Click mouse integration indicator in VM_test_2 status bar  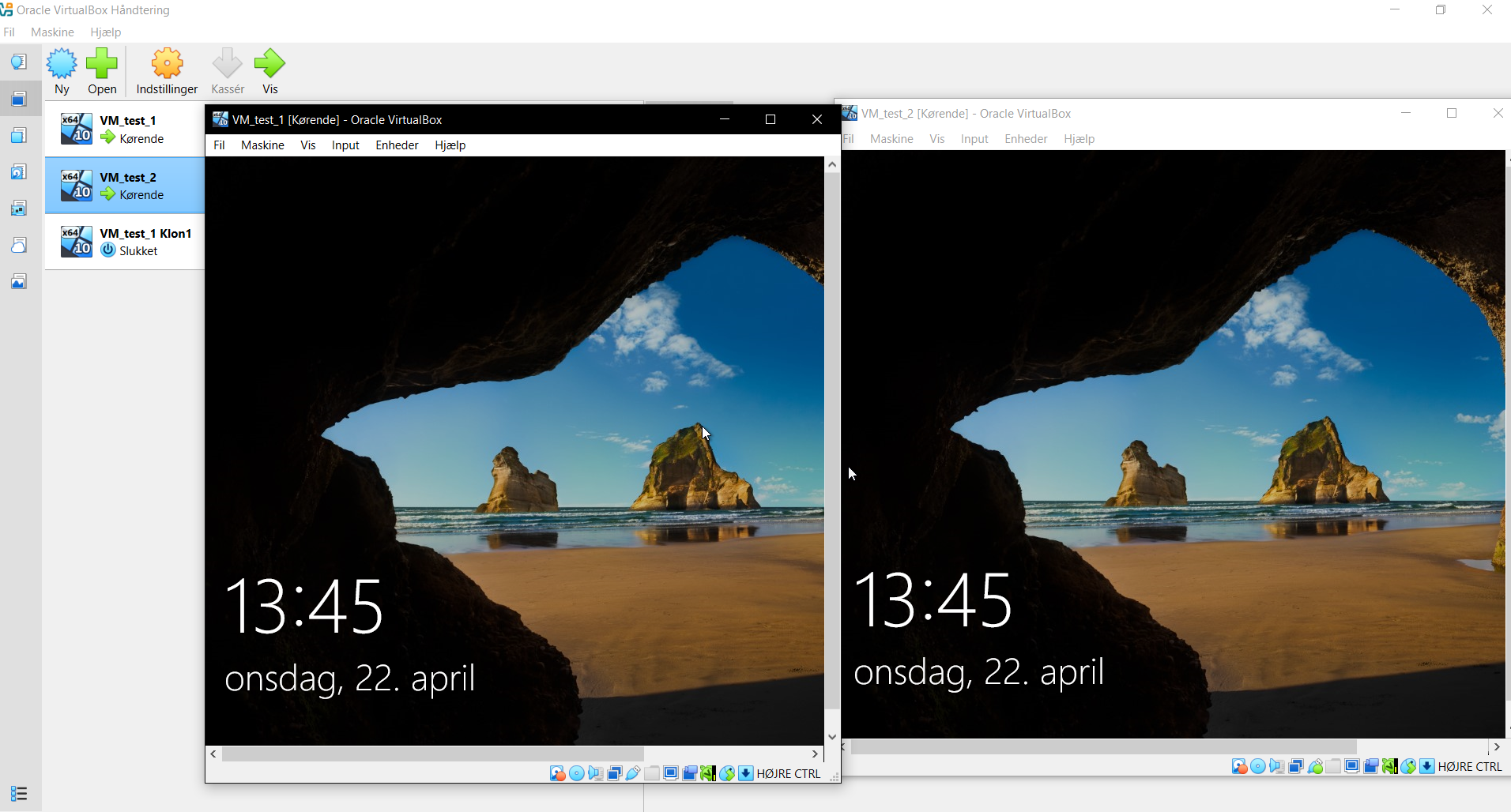coord(1408,766)
